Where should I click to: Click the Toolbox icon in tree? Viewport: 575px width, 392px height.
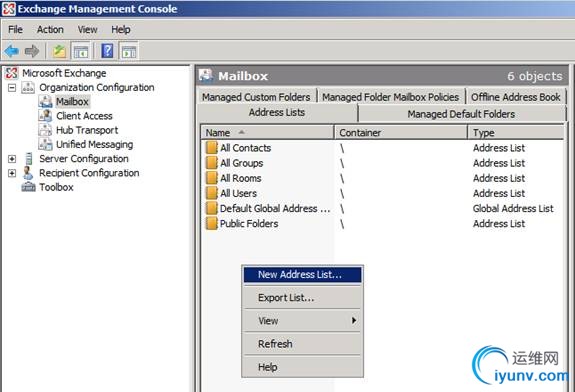point(29,187)
